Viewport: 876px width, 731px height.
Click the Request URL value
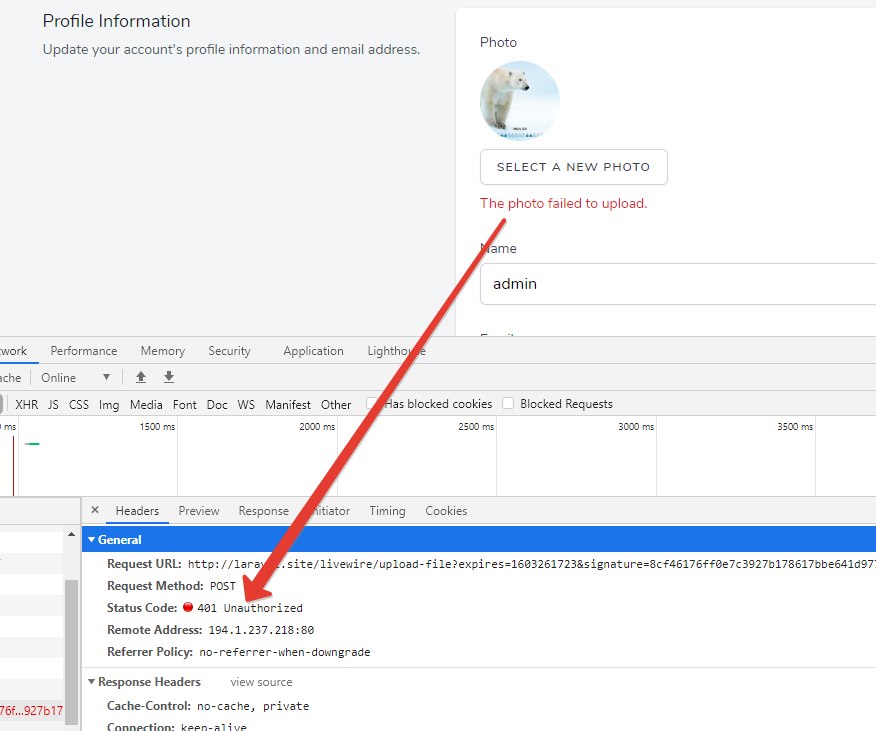pos(531,564)
